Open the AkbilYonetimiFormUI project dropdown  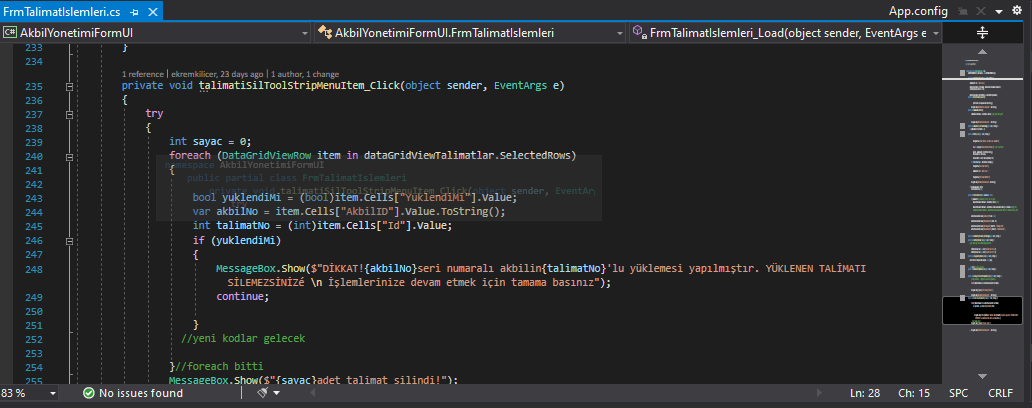click(156, 32)
